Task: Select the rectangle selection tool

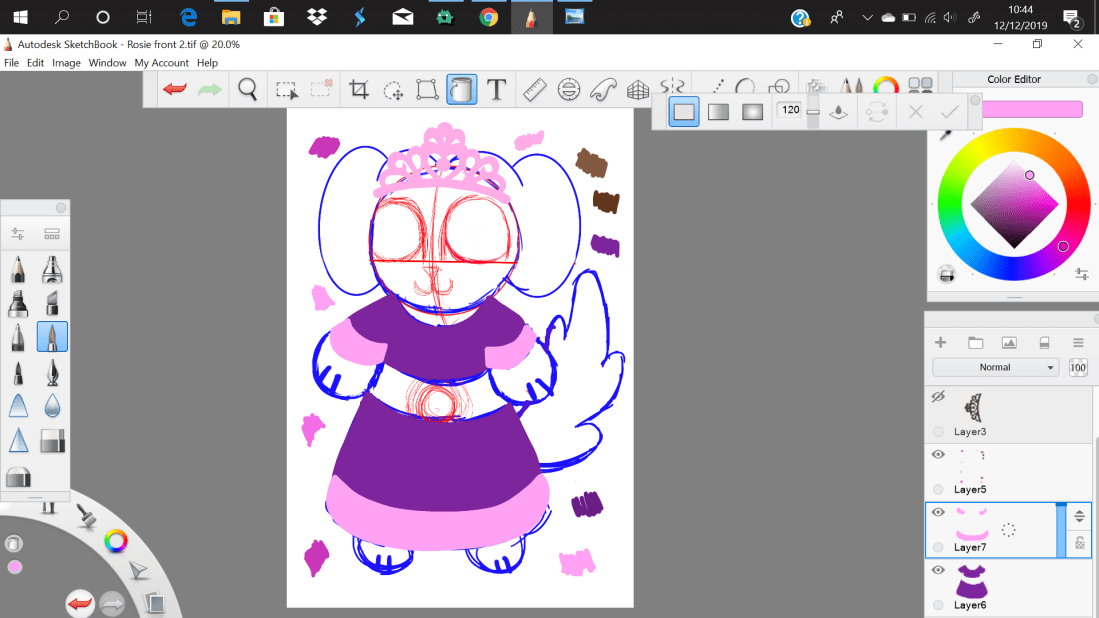Action: tap(287, 90)
